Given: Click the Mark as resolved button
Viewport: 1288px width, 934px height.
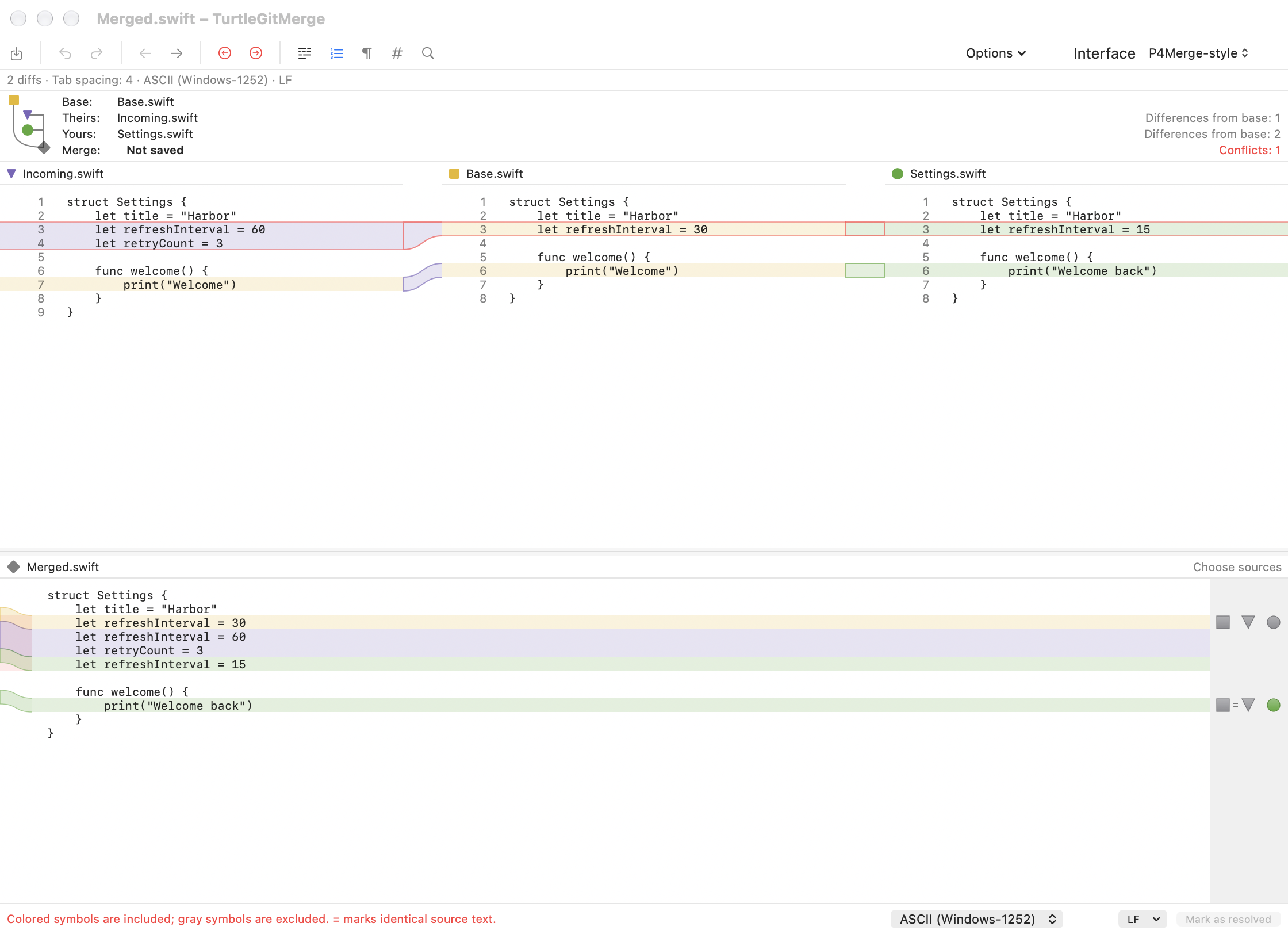Looking at the screenshot, I should coord(1228,919).
